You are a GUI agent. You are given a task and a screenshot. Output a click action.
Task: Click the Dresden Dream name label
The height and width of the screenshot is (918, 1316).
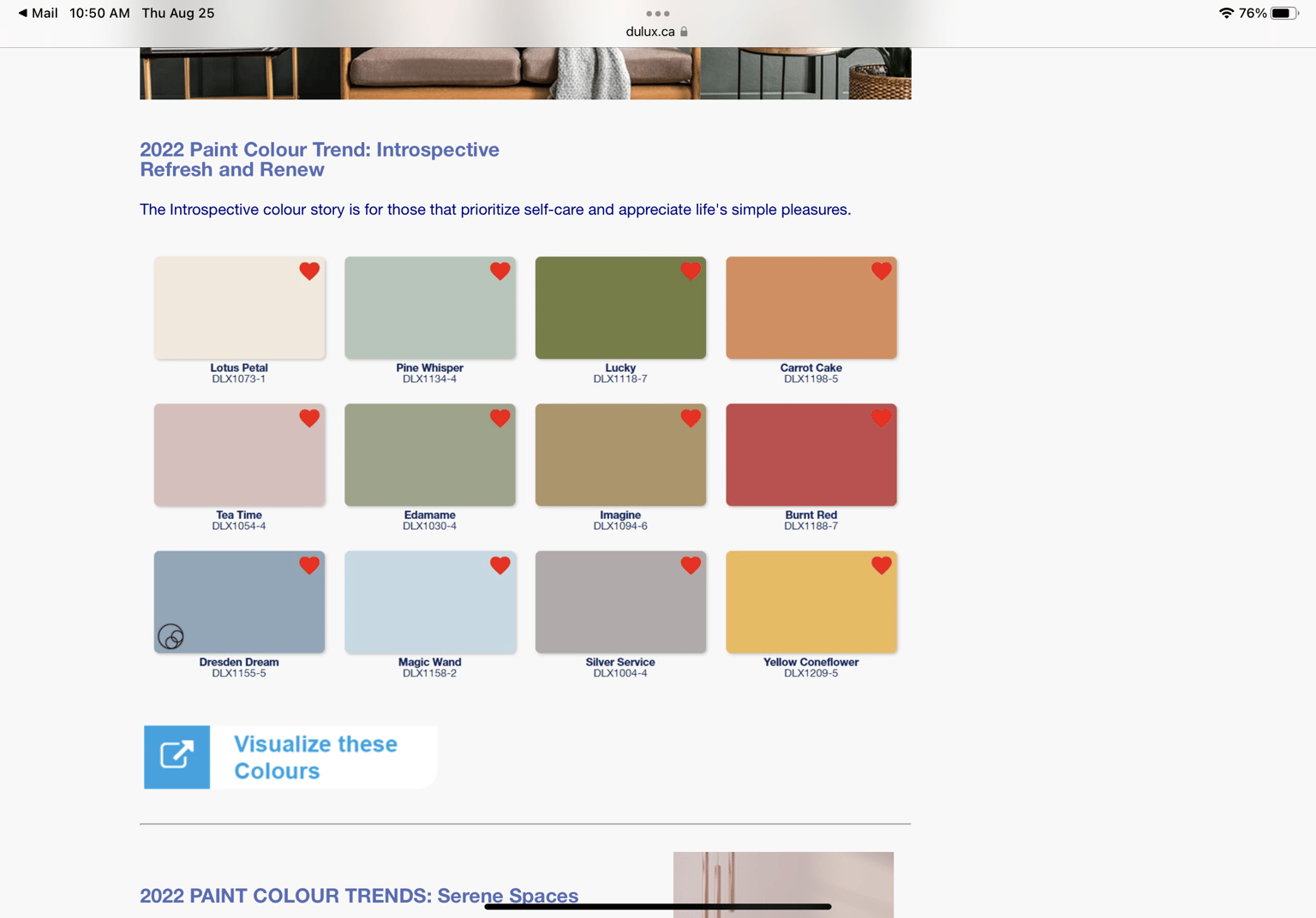pyautogui.click(x=239, y=662)
